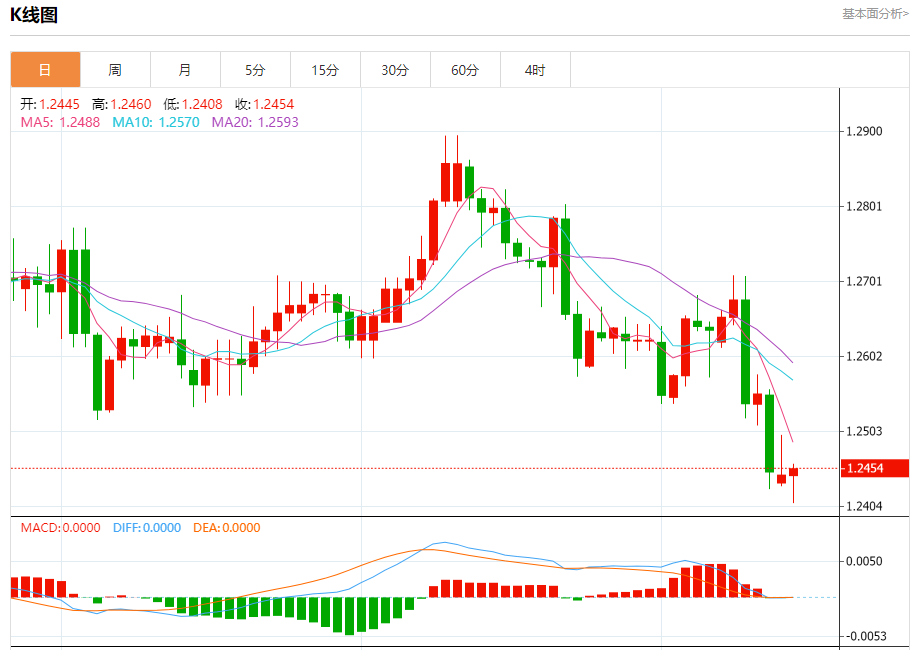Click the 1.2503 price axis label

[x=864, y=431]
